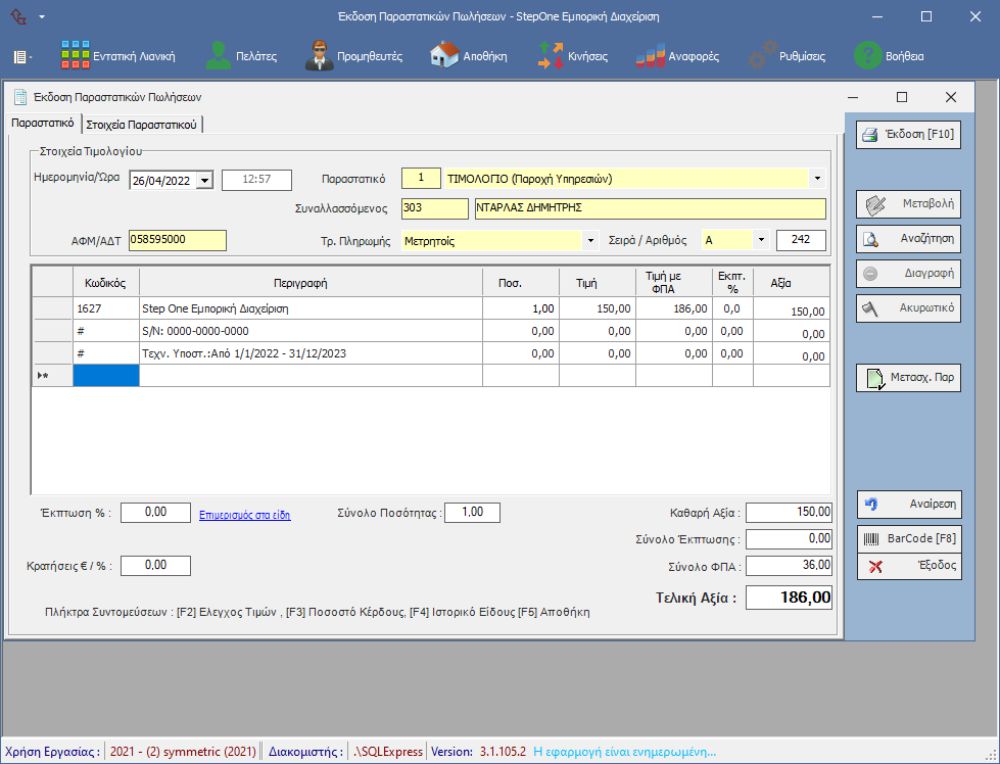Click the Έξοδος exit button
1000x764 pixels.
pos(908,566)
